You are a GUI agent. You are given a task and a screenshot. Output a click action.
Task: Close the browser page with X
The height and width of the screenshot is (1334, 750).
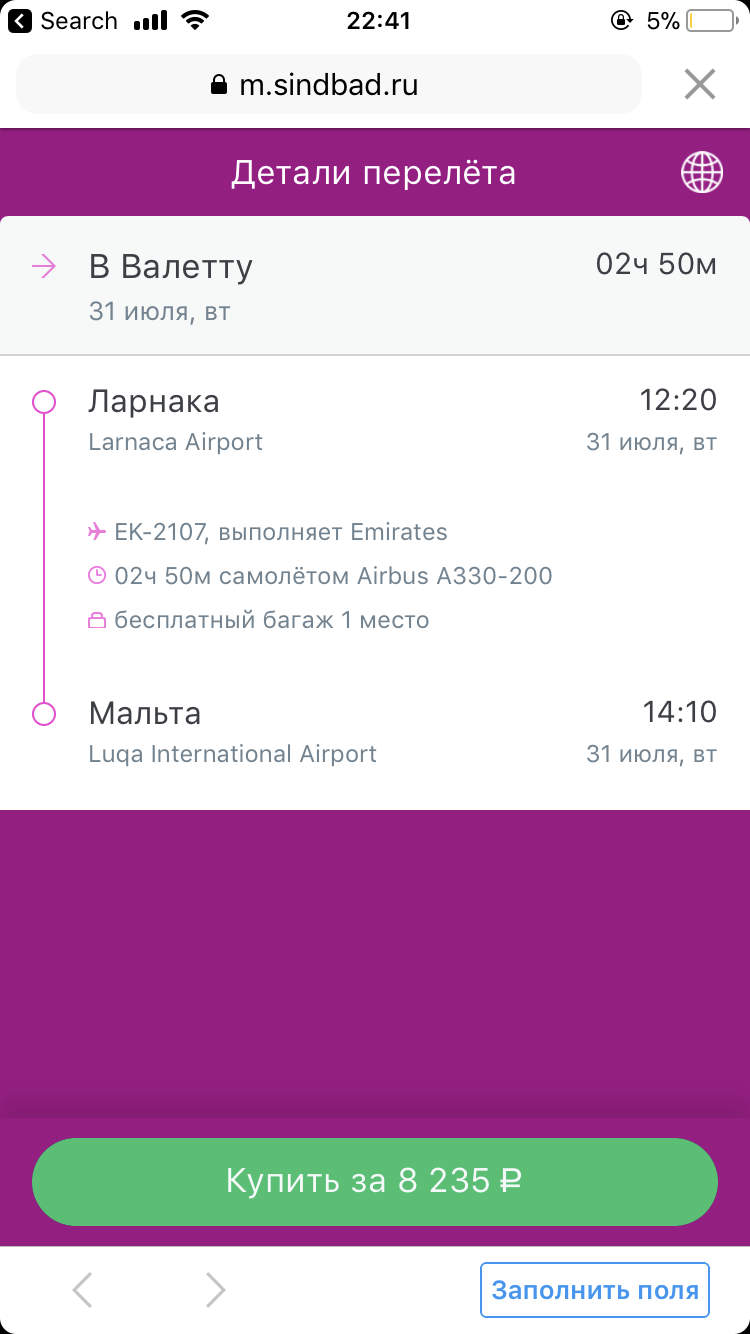(700, 85)
